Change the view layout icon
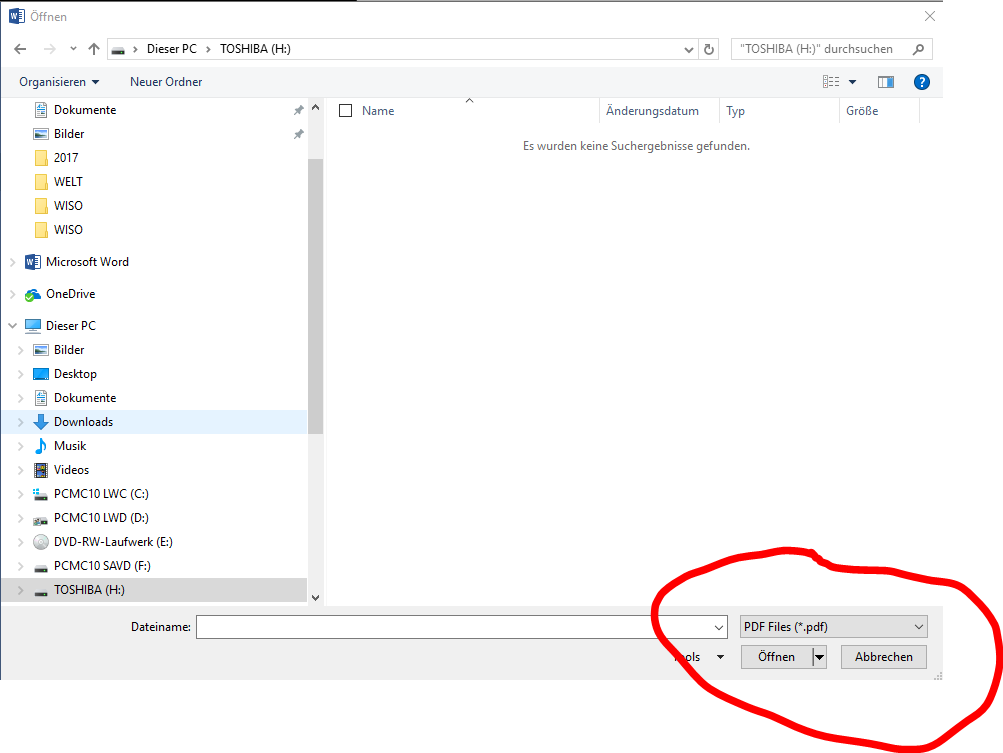 (x=831, y=82)
